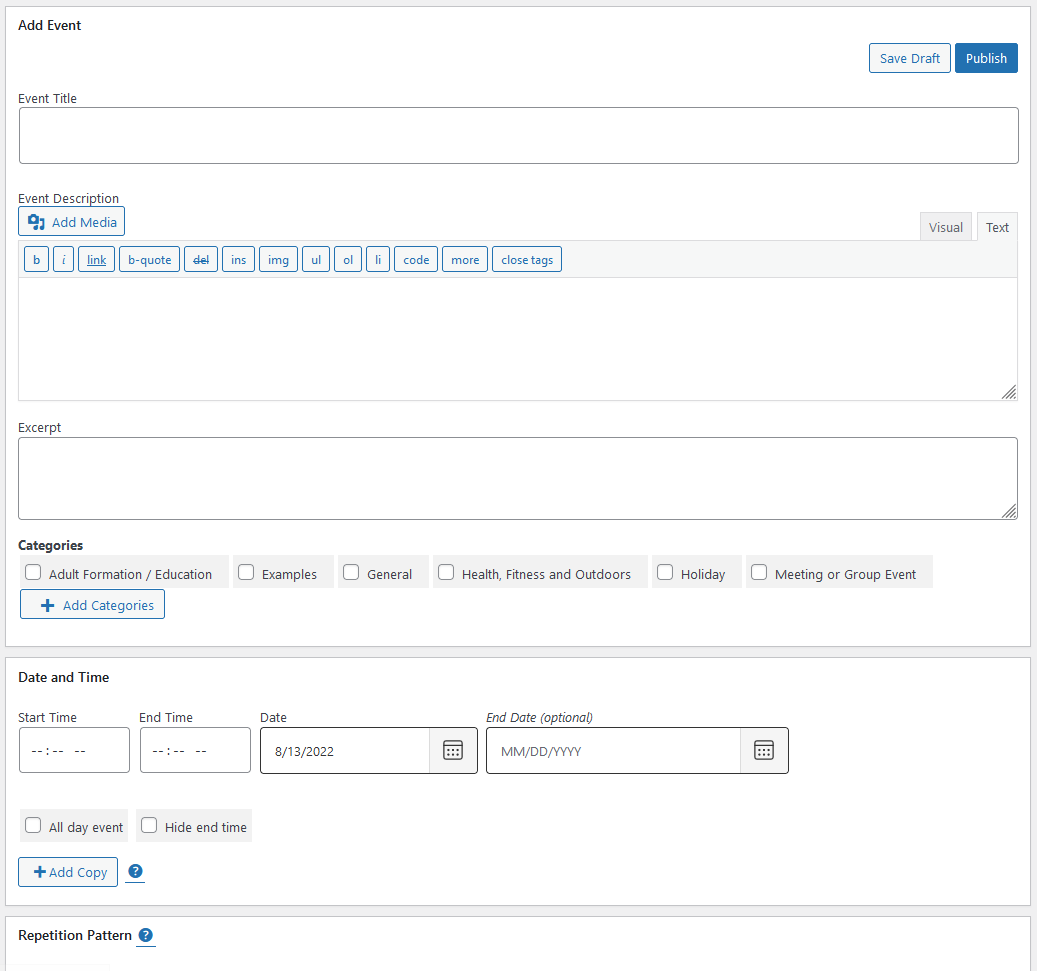This screenshot has height=971, width=1037.
Task: Insert bold tag with b button
Action: pos(36,259)
